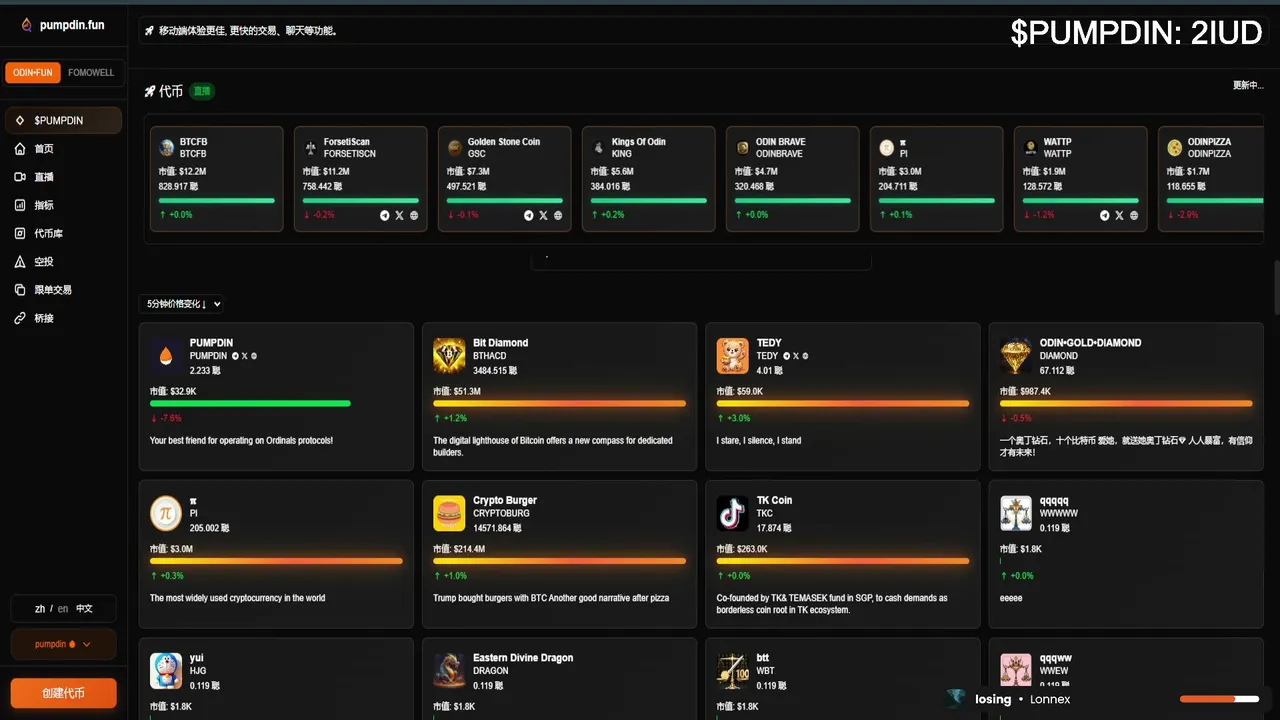The width and height of the screenshot is (1280, 720).
Task: Click the Bit Diamond token icon
Action: (449, 356)
